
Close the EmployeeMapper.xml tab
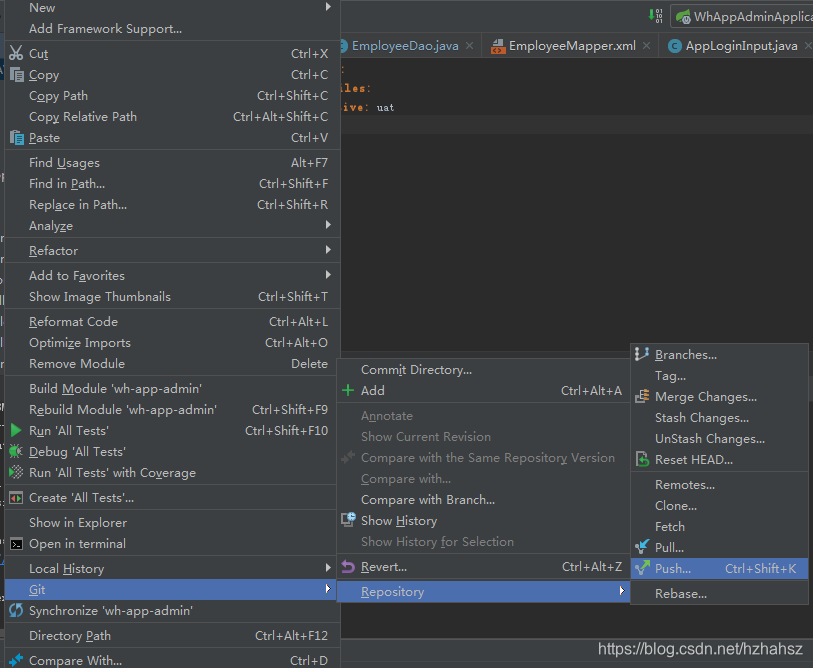(647, 46)
